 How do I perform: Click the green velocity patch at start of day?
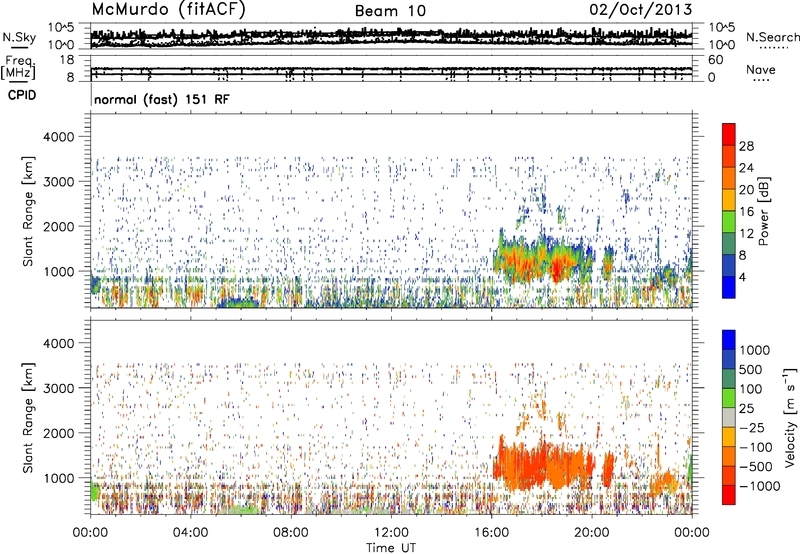tap(94, 491)
